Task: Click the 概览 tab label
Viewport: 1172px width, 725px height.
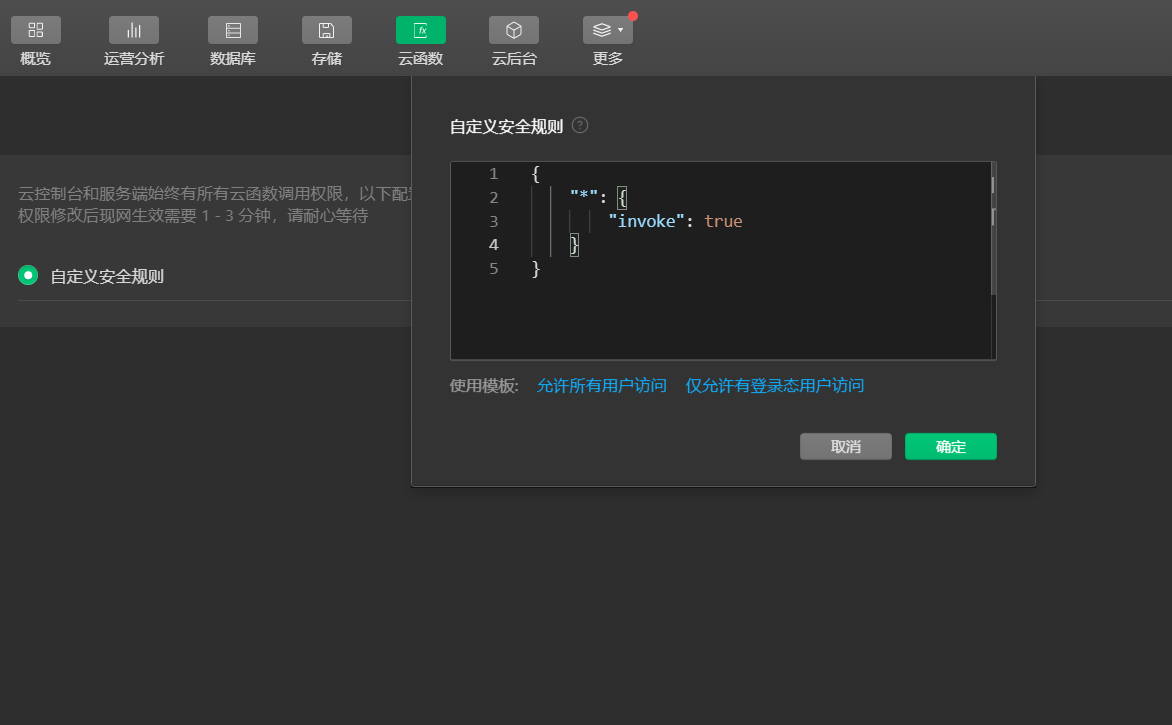Action: pos(35,59)
